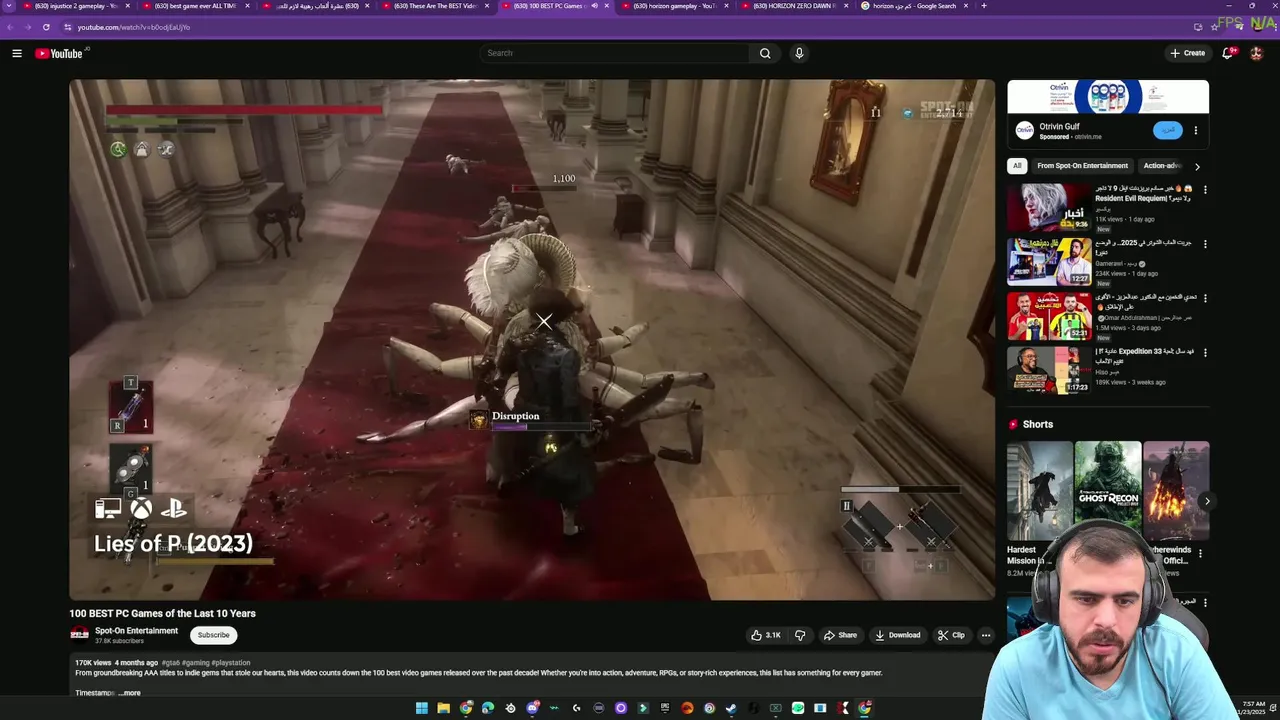
Task: Share the video
Action: point(840,635)
